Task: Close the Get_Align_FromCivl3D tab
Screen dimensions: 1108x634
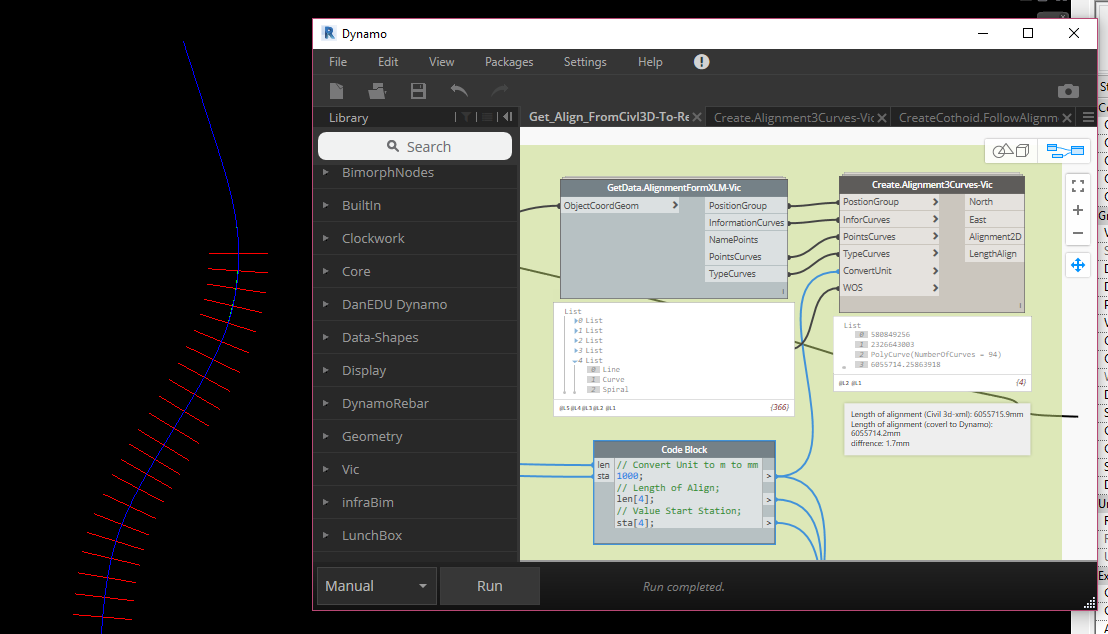Action: (697, 117)
